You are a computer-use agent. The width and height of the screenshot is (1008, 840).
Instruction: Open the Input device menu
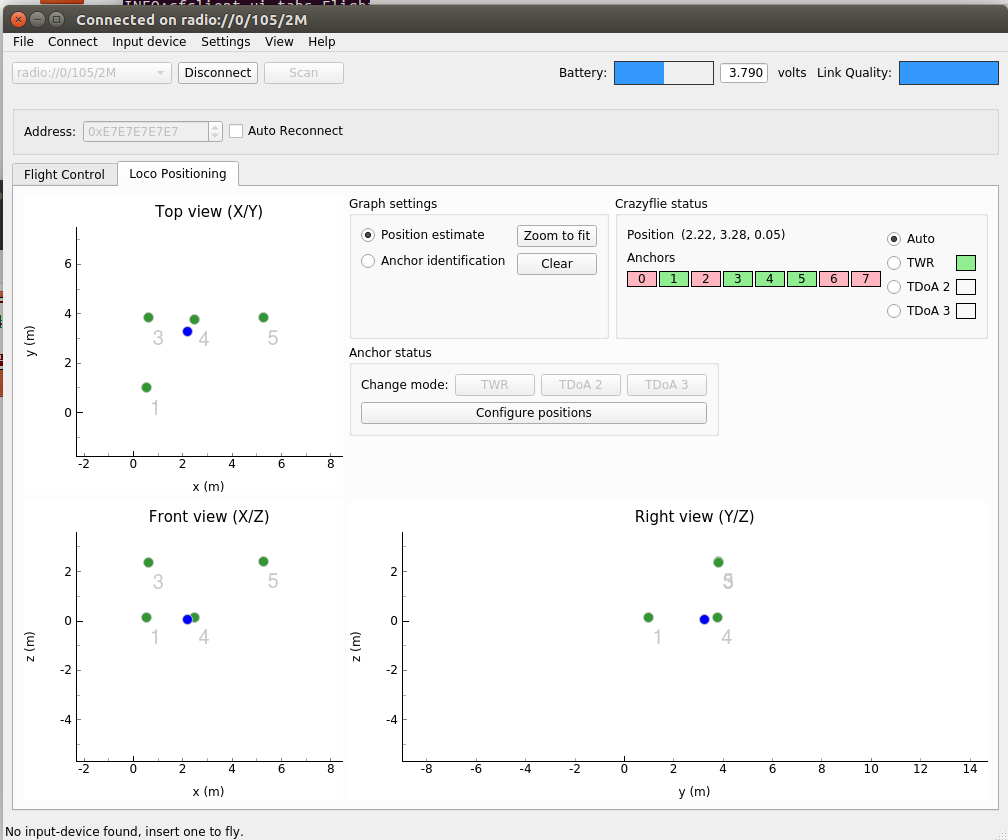(149, 42)
